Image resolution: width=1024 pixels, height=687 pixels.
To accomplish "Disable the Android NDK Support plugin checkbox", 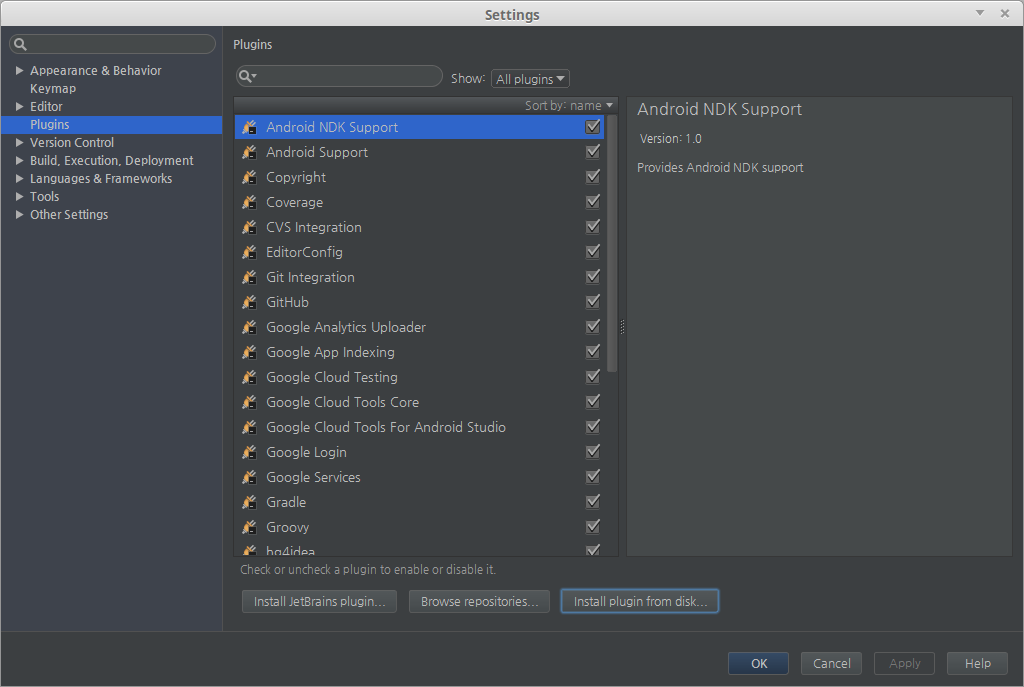I will pyautogui.click(x=592, y=127).
